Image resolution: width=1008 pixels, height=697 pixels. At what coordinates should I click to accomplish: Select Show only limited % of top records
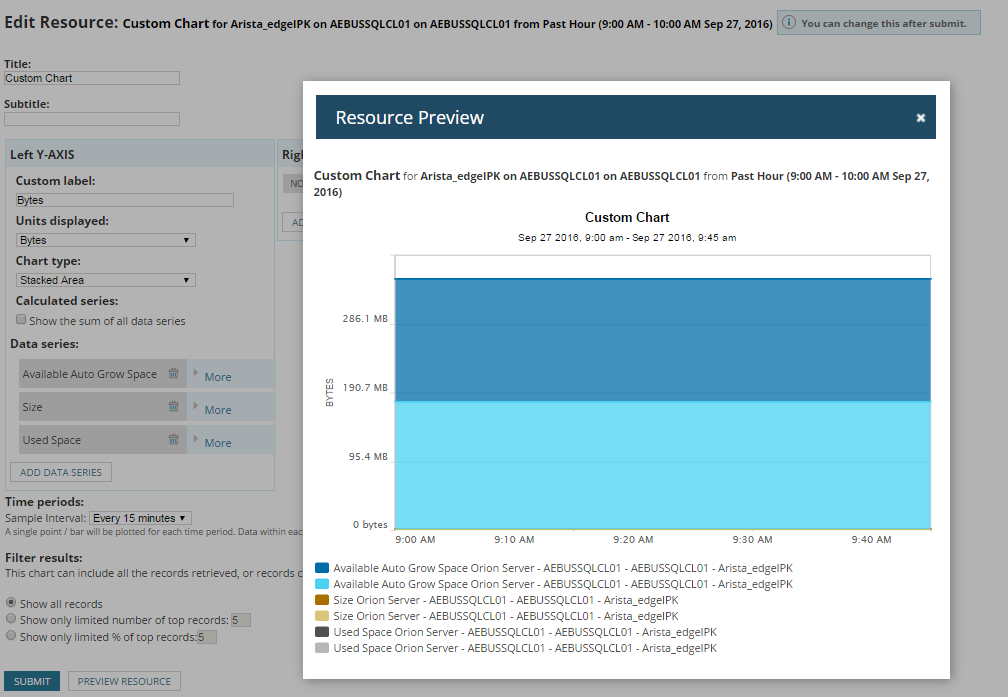point(11,635)
